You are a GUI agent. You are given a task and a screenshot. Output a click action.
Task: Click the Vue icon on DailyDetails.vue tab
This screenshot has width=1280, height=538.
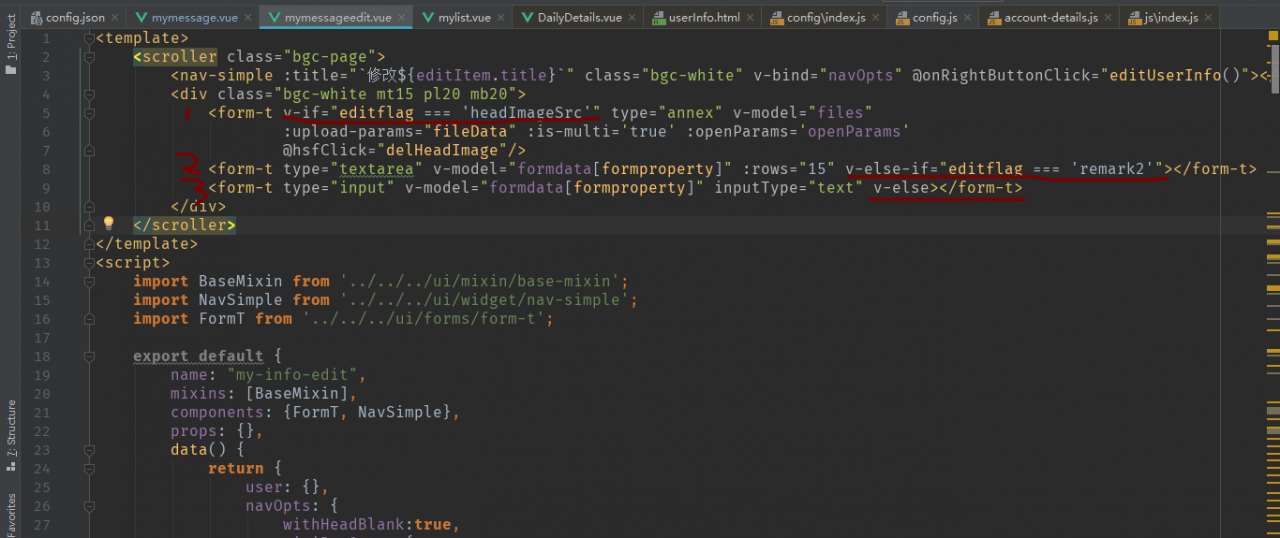pyautogui.click(x=527, y=18)
